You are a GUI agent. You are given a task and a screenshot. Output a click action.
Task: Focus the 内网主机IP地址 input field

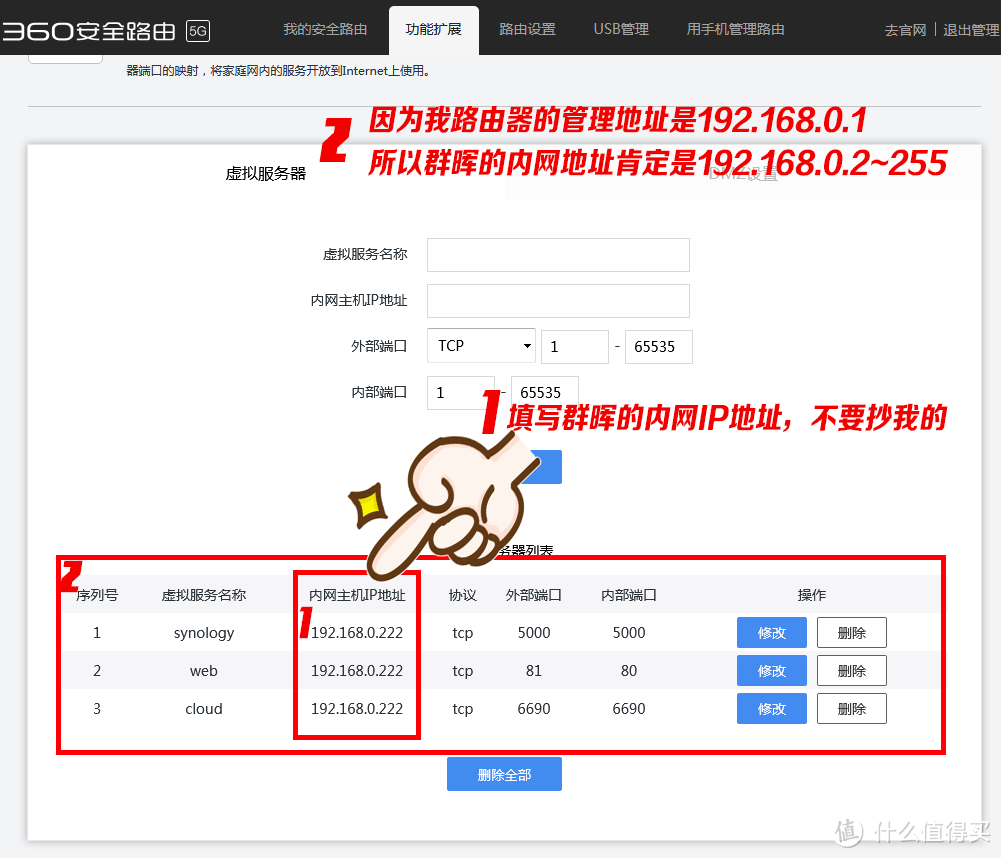click(558, 301)
